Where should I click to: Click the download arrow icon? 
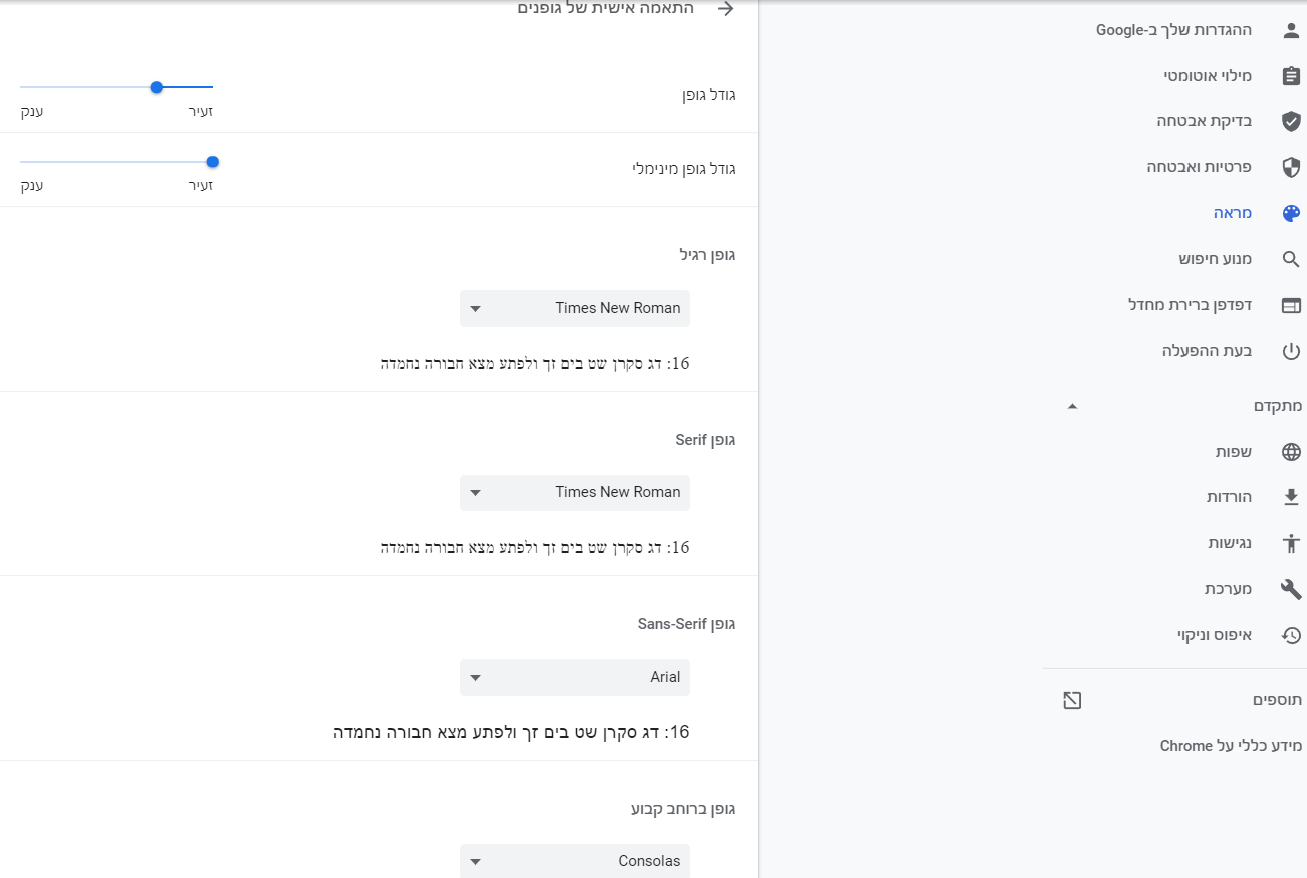tap(1291, 497)
